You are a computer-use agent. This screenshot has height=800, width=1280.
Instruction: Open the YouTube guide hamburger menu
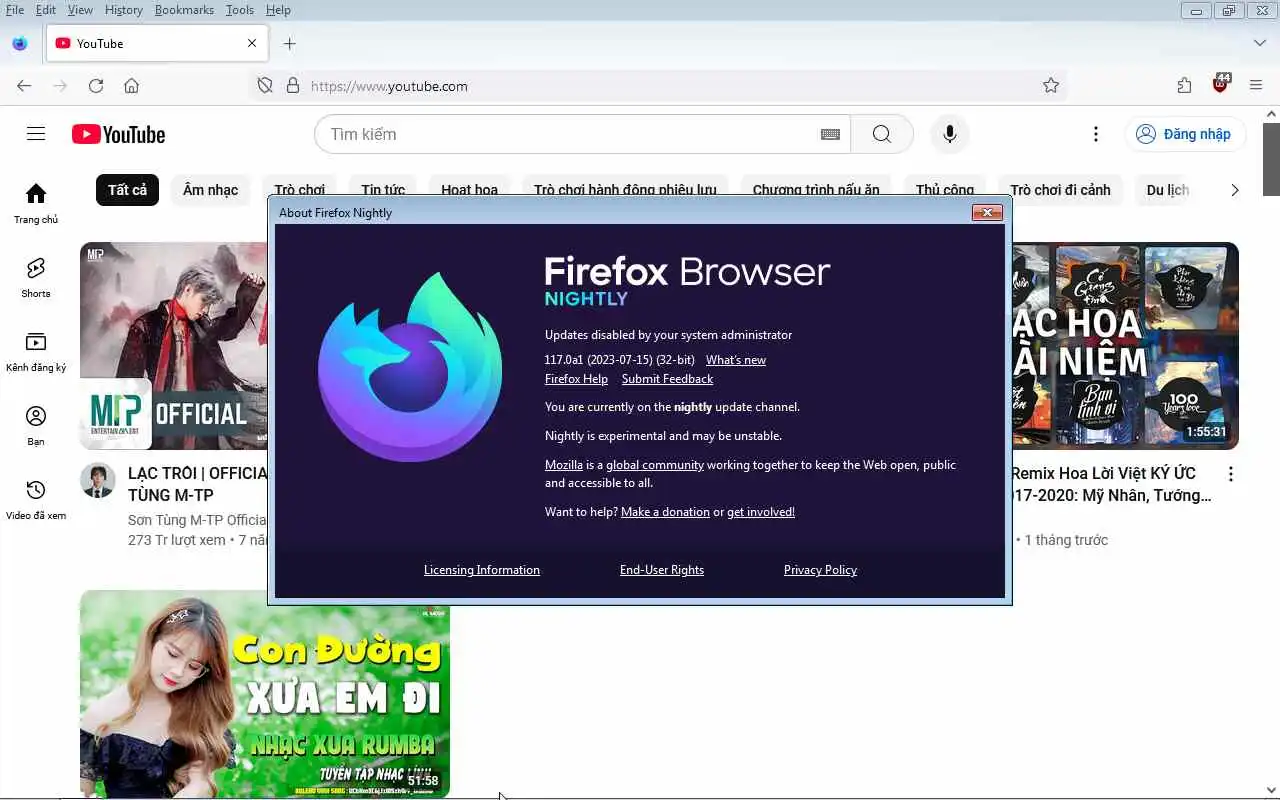(x=36, y=134)
